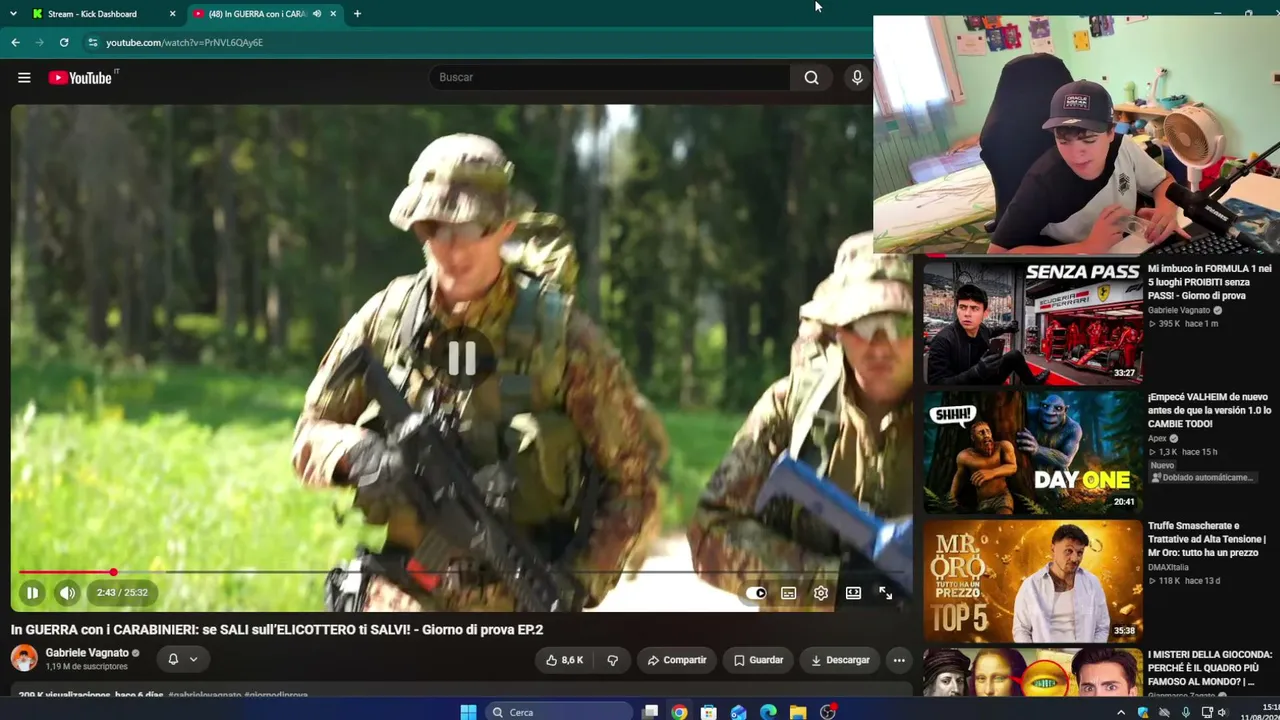
Task: Open the Gabriele Vagnato channel name link
Action: coord(87,653)
